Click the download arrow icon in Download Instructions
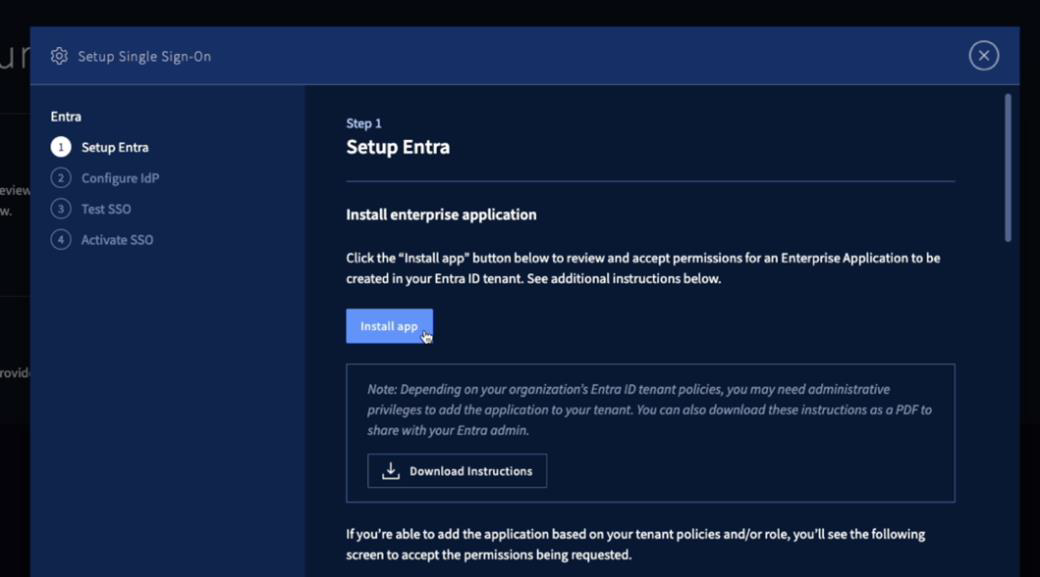1040x577 pixels. click(391, 471)
